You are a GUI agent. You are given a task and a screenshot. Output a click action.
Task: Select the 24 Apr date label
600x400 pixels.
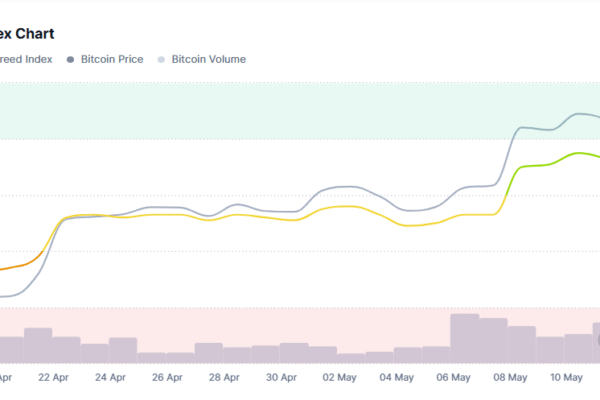pos(110,377)
